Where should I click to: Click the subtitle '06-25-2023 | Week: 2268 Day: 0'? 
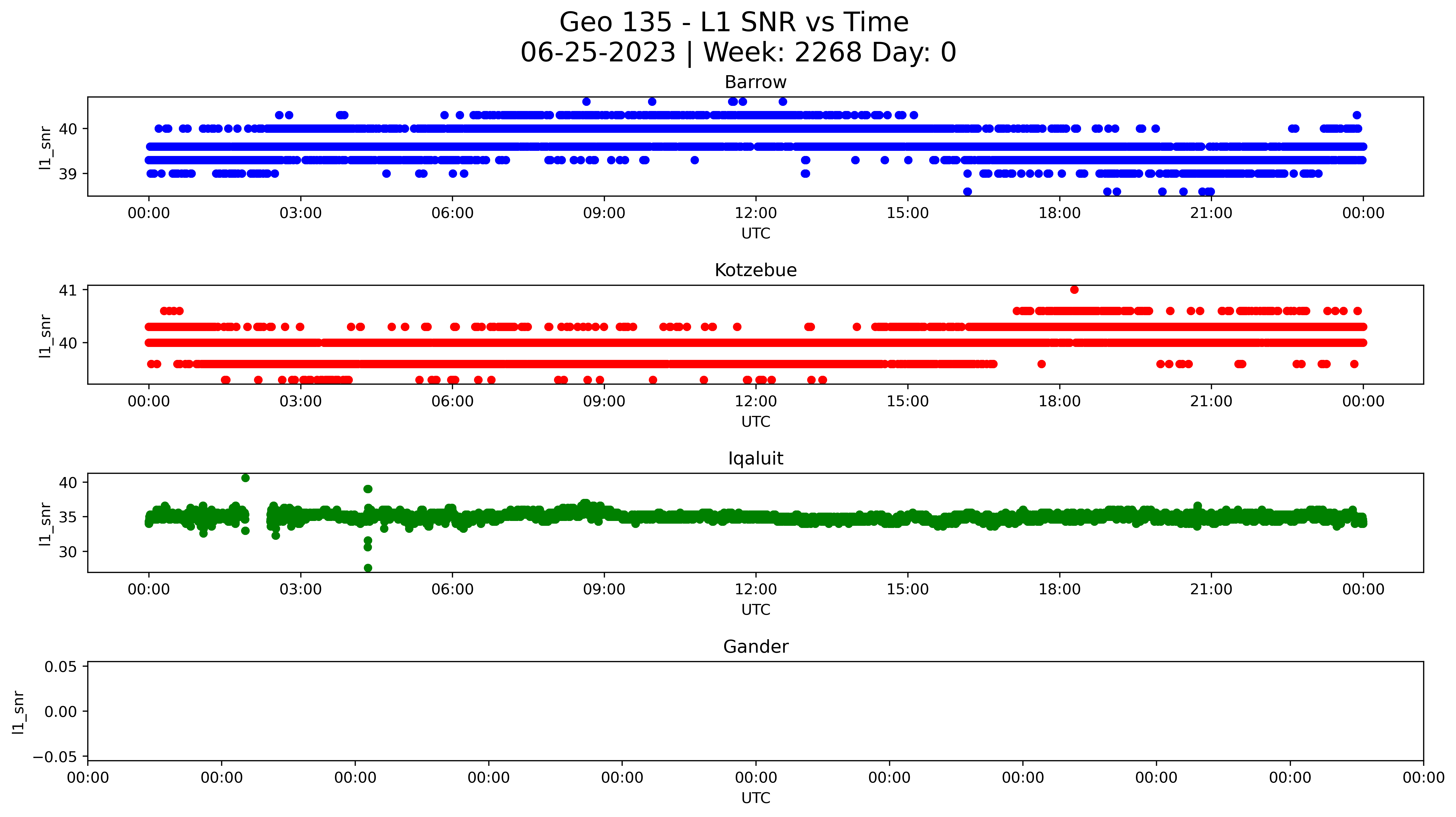point(738,53)
